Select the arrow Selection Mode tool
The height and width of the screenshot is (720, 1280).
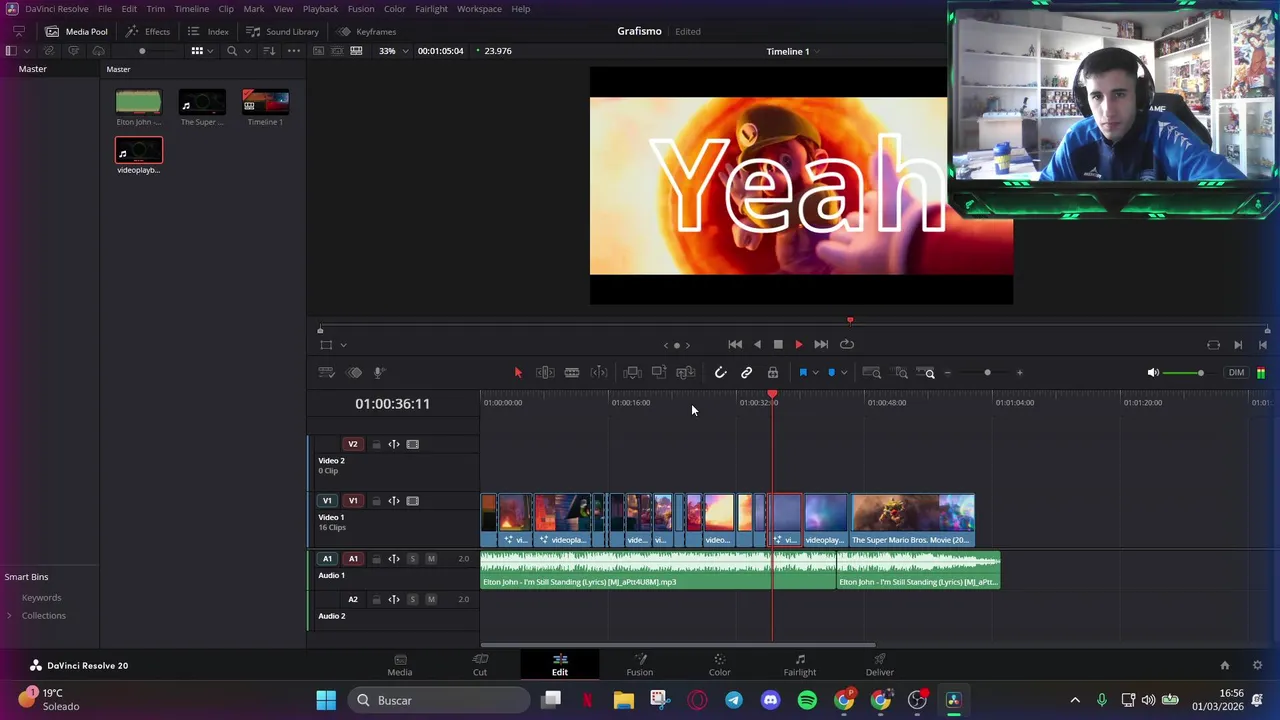click(x=518, y=373)
